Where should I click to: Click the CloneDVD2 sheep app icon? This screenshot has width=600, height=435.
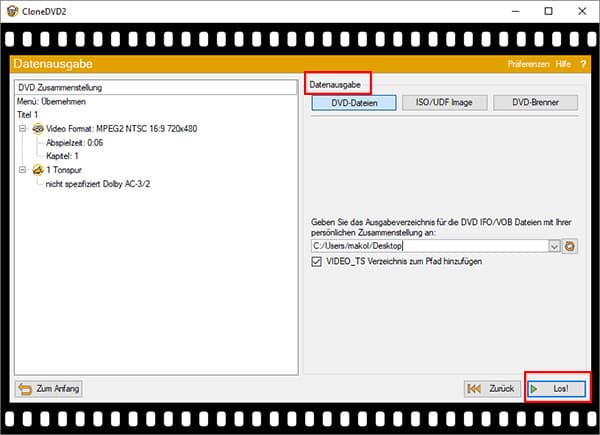click(x=12, y=11)
